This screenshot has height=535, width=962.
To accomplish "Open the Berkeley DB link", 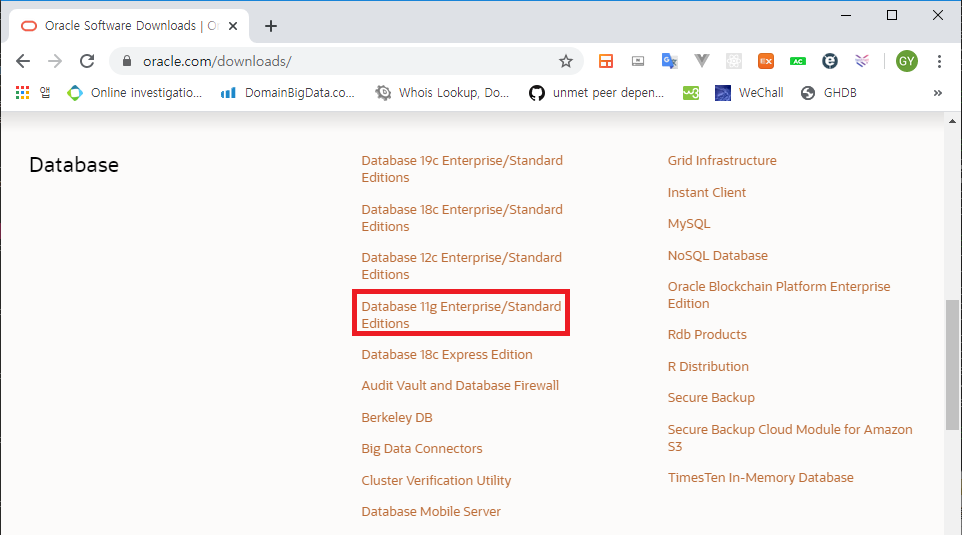I will click(x=397, y=417).
